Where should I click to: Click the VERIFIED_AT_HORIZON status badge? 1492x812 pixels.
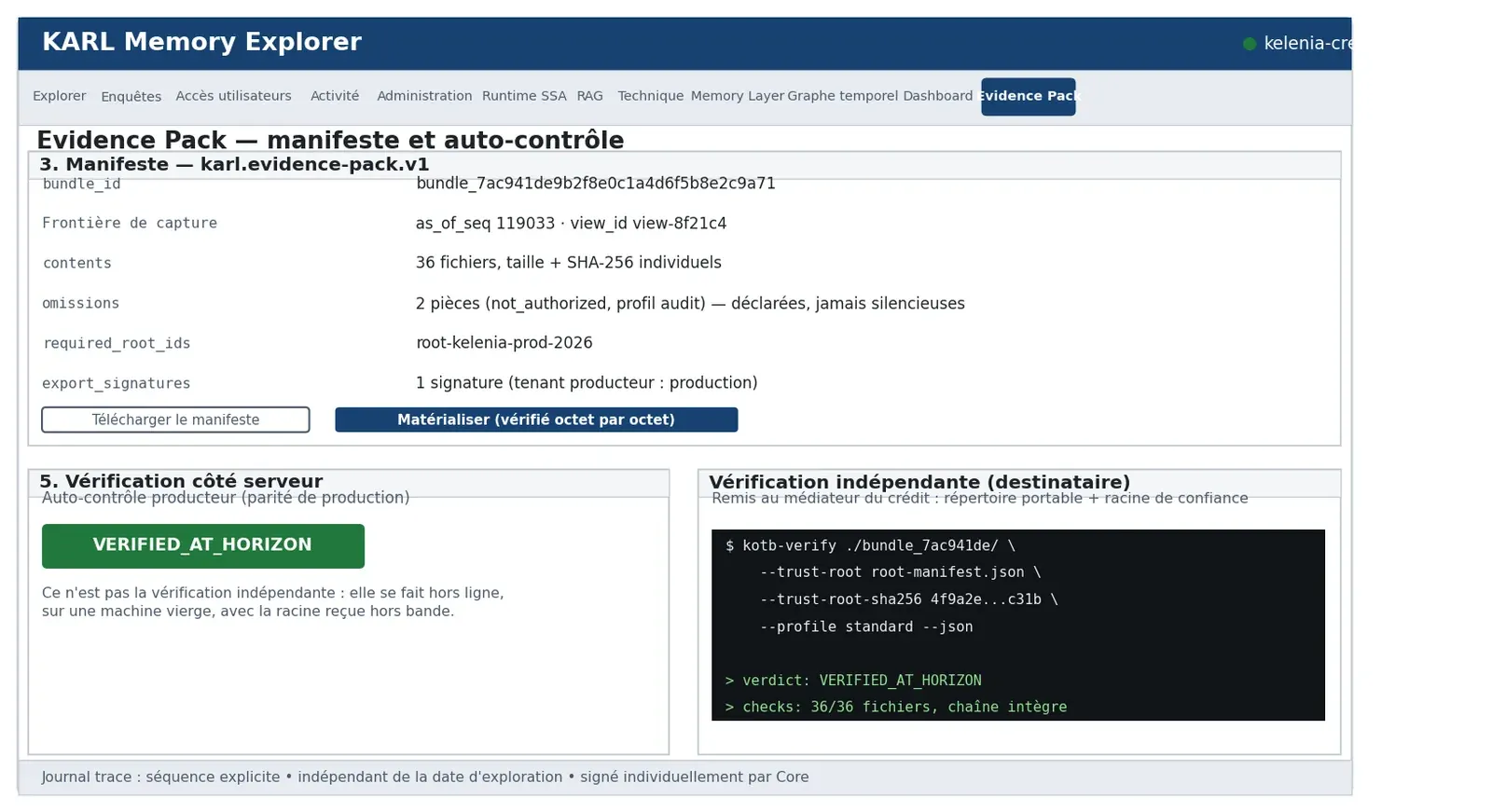tap(203, 545)
